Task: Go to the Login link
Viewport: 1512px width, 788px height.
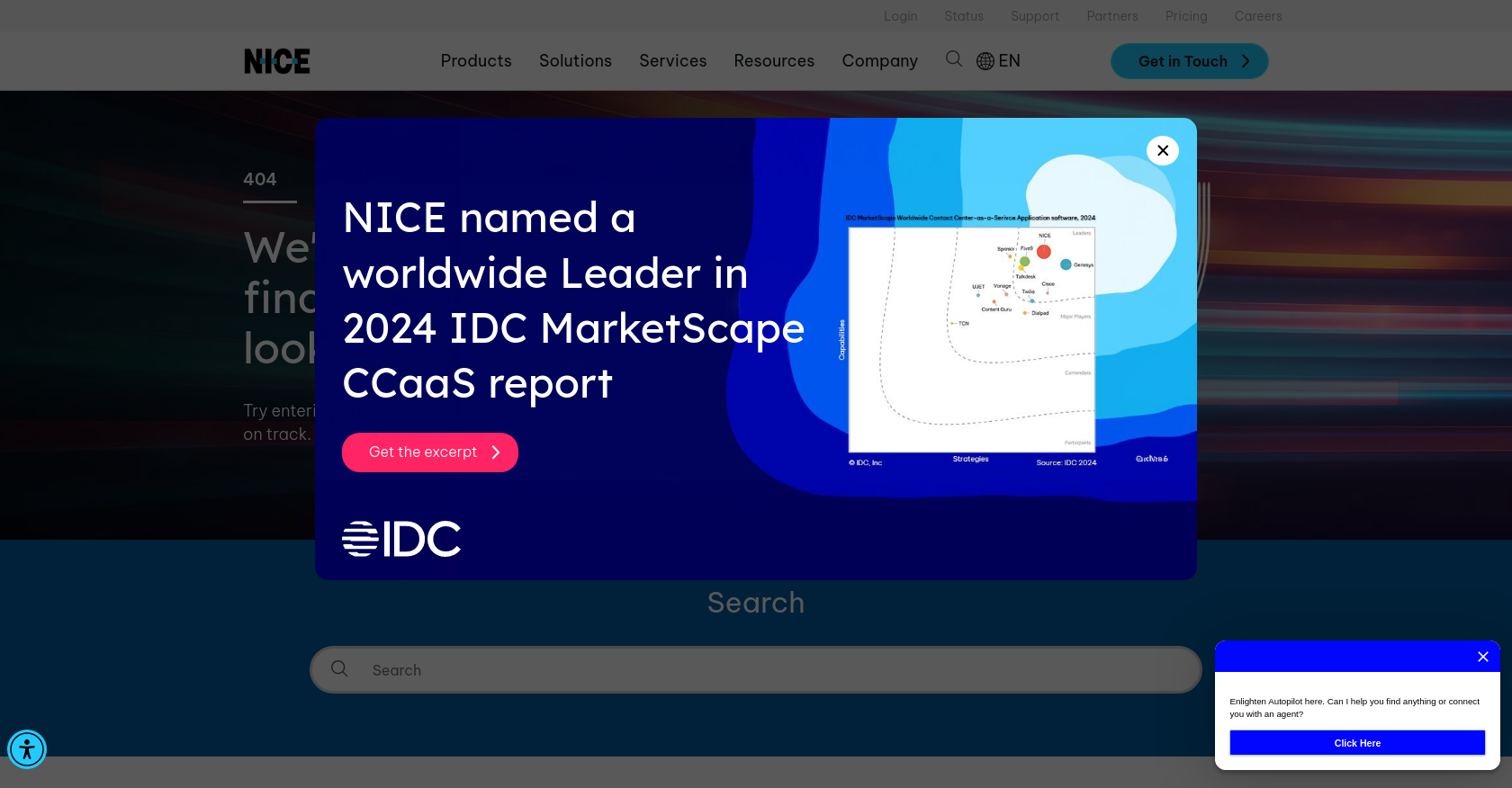Action: pyautogui.click(x=900, y=16)
